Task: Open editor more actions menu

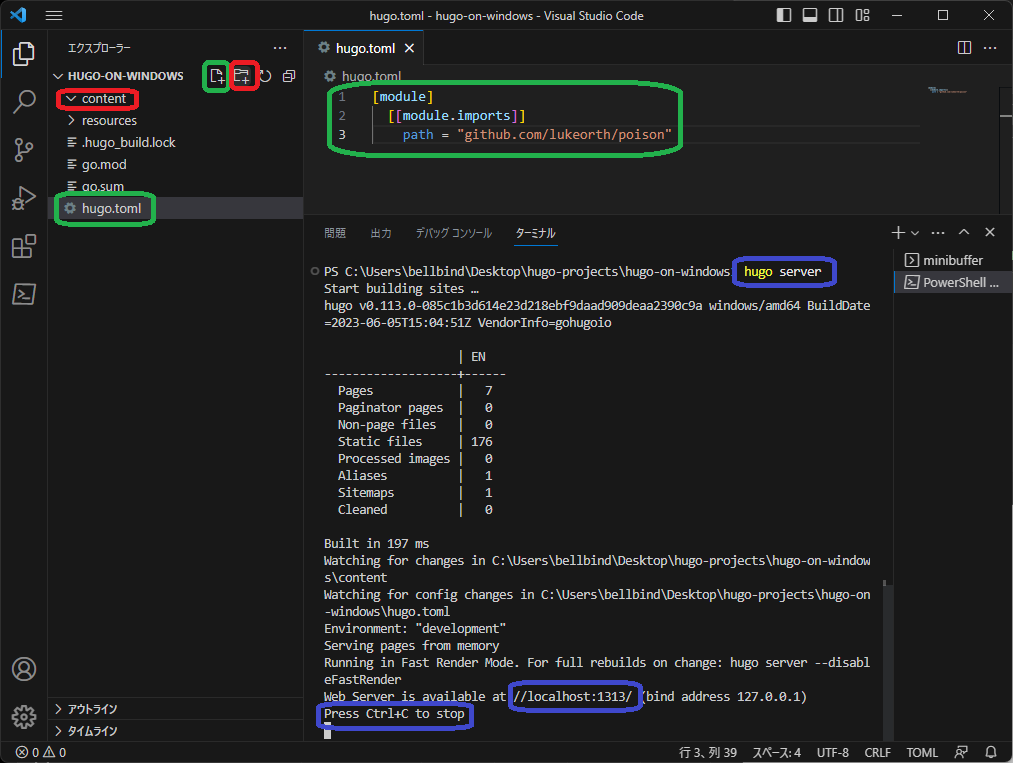Action: point(990,48)
